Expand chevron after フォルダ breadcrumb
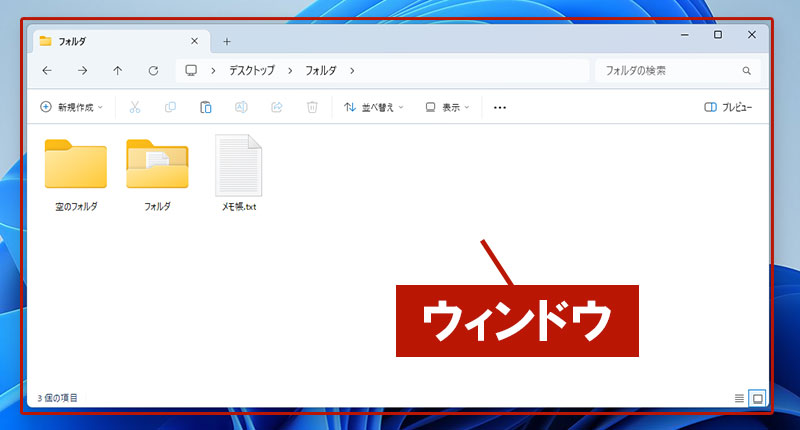The image size is (800, 430). 352,71
